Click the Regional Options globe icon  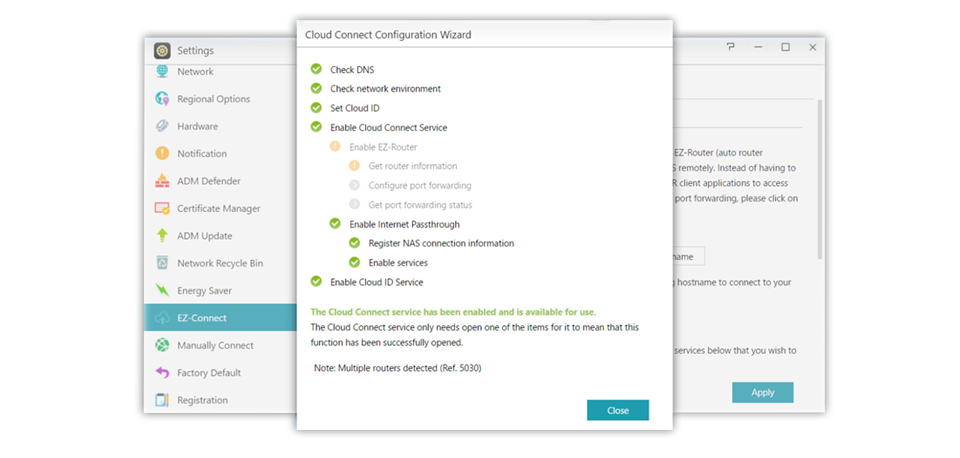[162, 99]
